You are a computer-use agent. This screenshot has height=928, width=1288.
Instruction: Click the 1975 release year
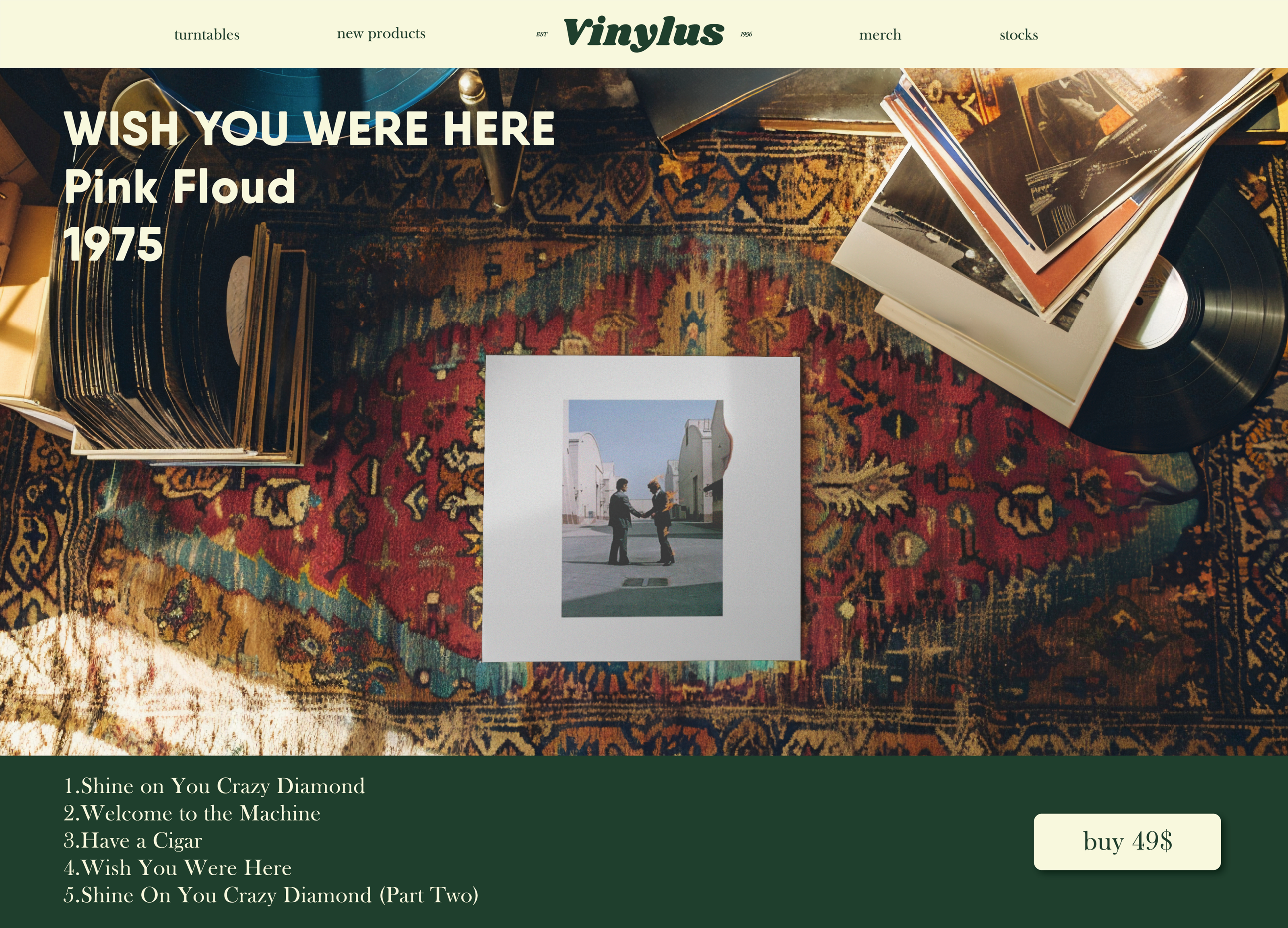coord(113,244)
